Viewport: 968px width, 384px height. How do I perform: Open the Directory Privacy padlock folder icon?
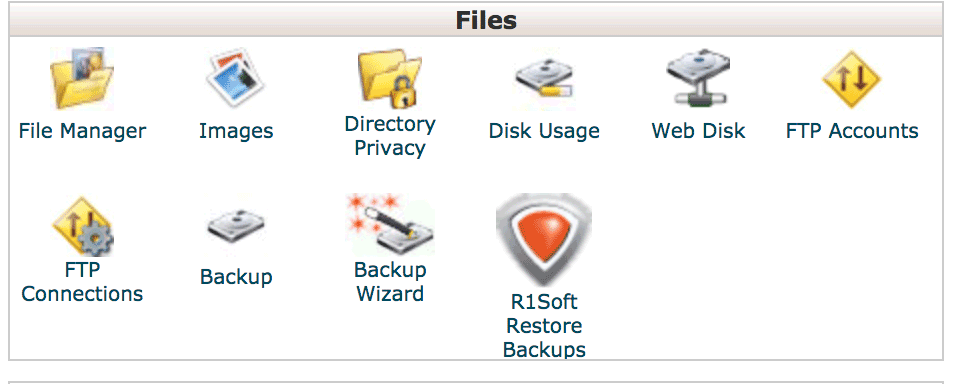point(390,78)
